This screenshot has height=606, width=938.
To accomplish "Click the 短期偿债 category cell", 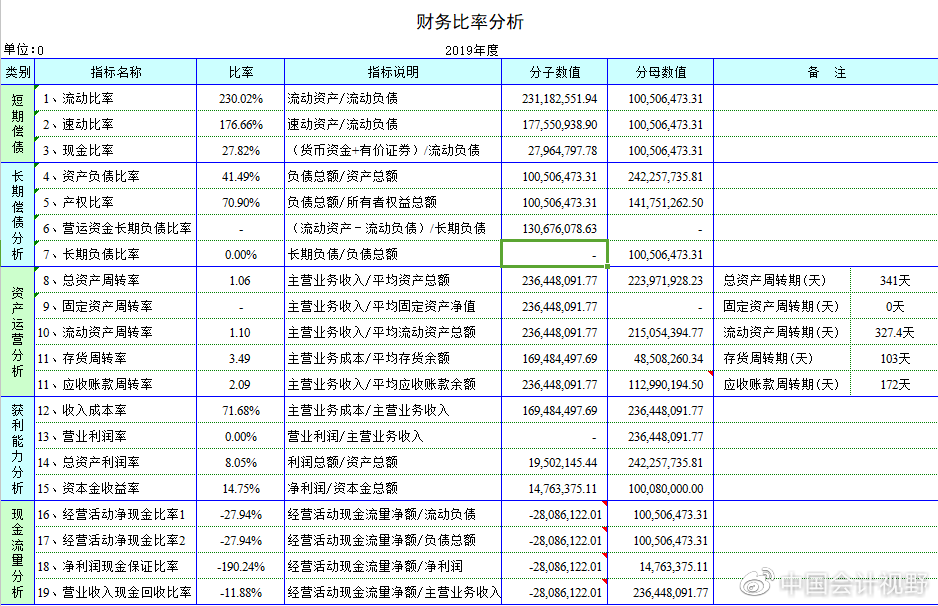I will pos(17,124).
